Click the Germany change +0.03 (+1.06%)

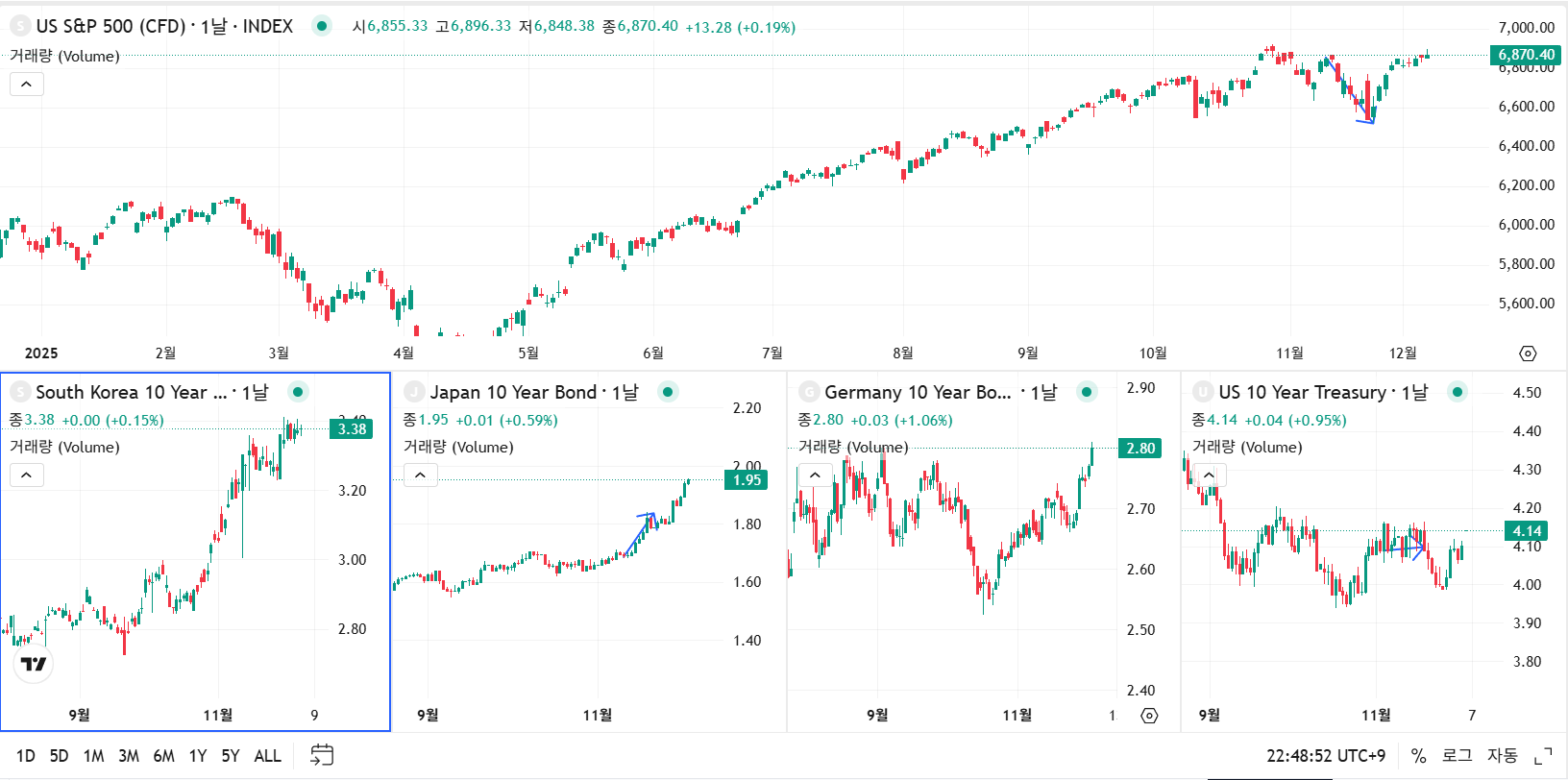tap(901, 420)
